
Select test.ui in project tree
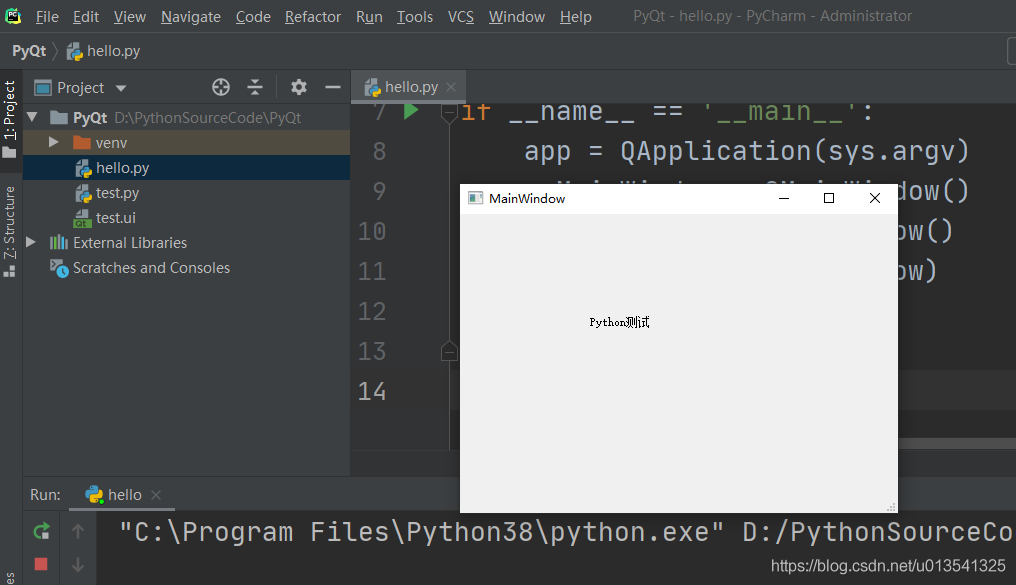click(117, 218)
